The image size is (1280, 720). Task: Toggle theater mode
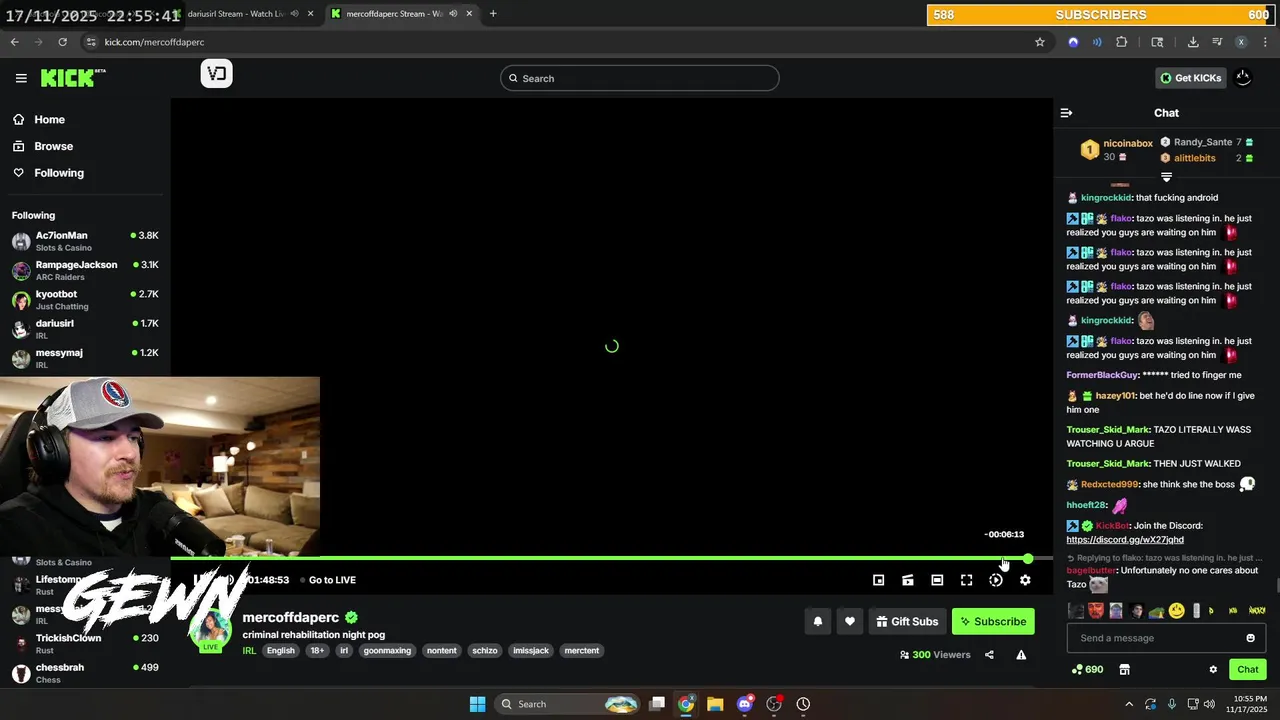click(937, 580)
